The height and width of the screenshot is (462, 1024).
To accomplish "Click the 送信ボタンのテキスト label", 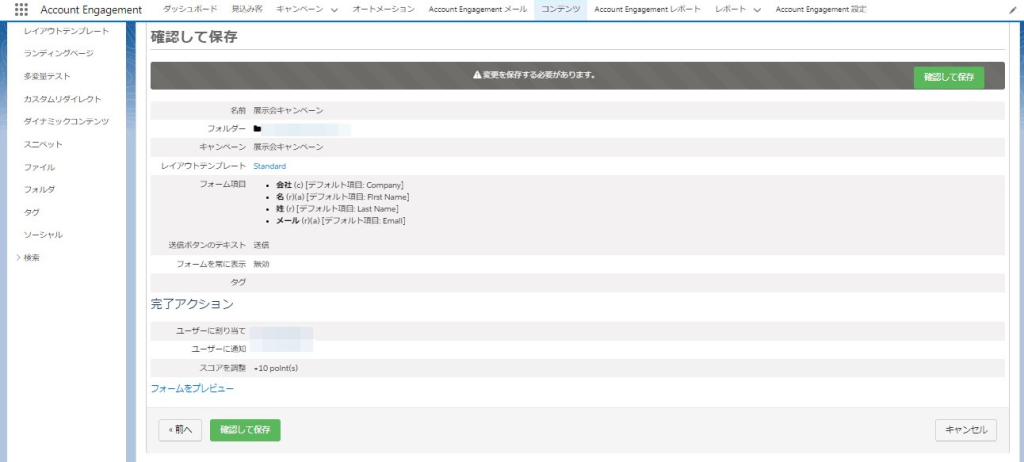I will tap(207, 245).
